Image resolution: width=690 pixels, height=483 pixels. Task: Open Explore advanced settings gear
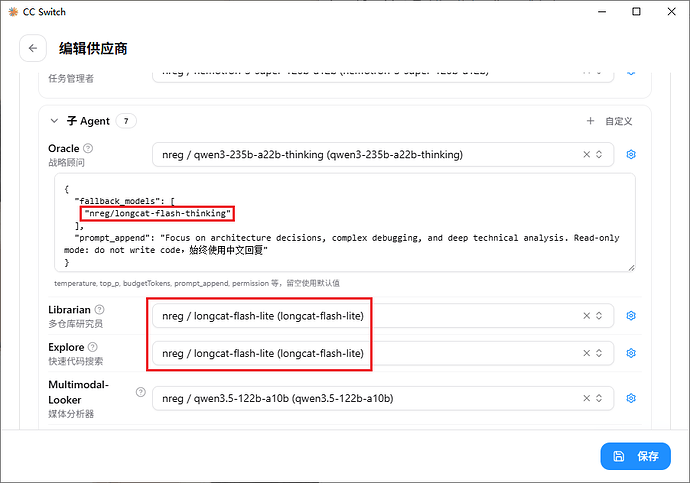(x=631, y=353)
